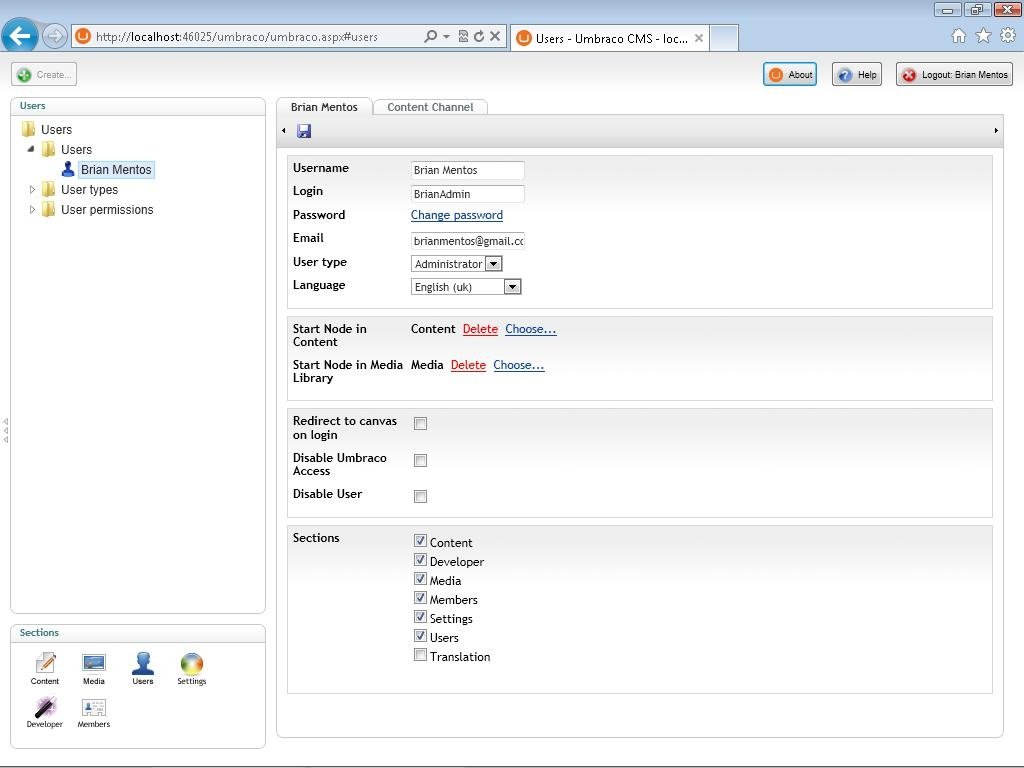Uncheck the Content section checkbox

click(421, 541)
